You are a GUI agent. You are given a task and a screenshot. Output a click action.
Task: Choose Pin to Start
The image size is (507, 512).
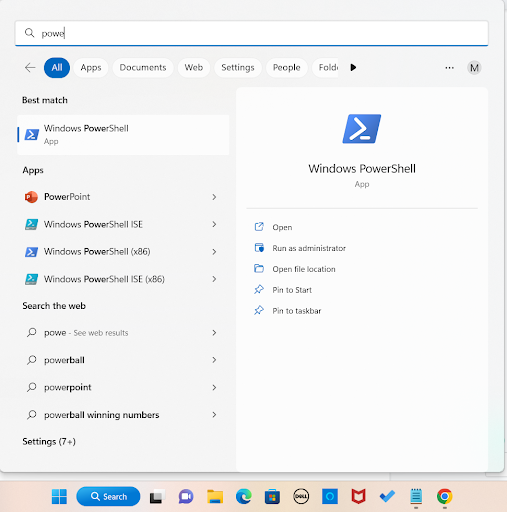(x=292, y=290)
